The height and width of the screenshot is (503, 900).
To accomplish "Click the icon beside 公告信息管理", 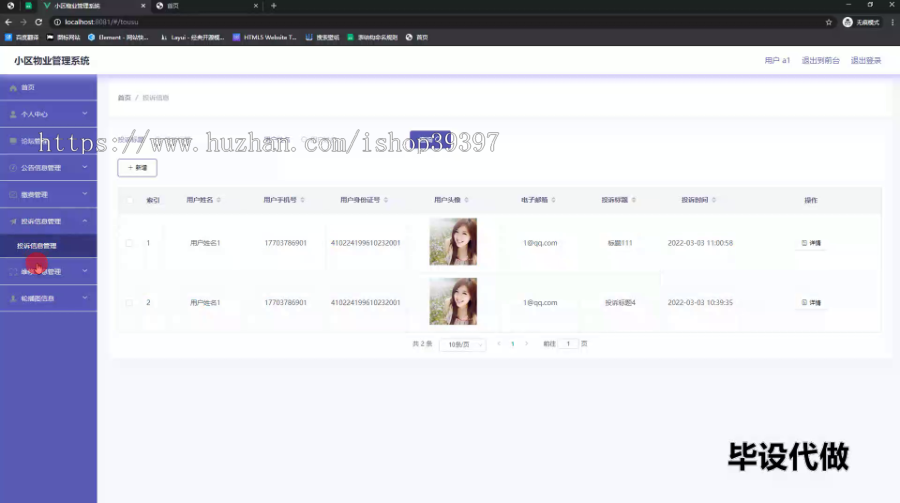I will click(13, 168).
